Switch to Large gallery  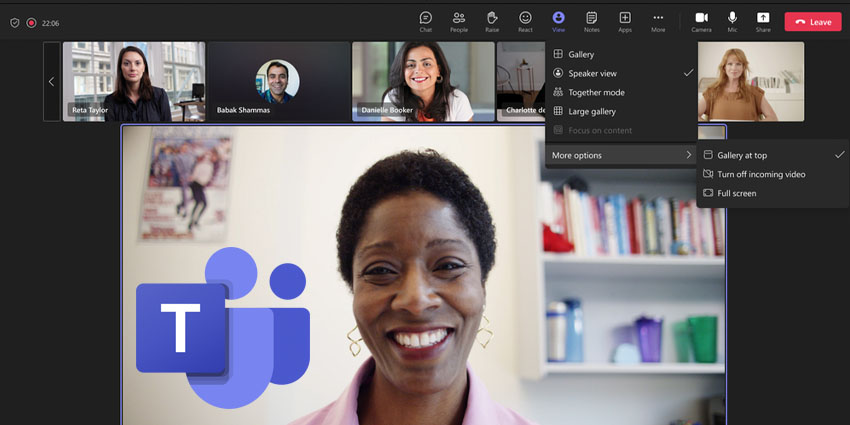[x=621, y=111]
